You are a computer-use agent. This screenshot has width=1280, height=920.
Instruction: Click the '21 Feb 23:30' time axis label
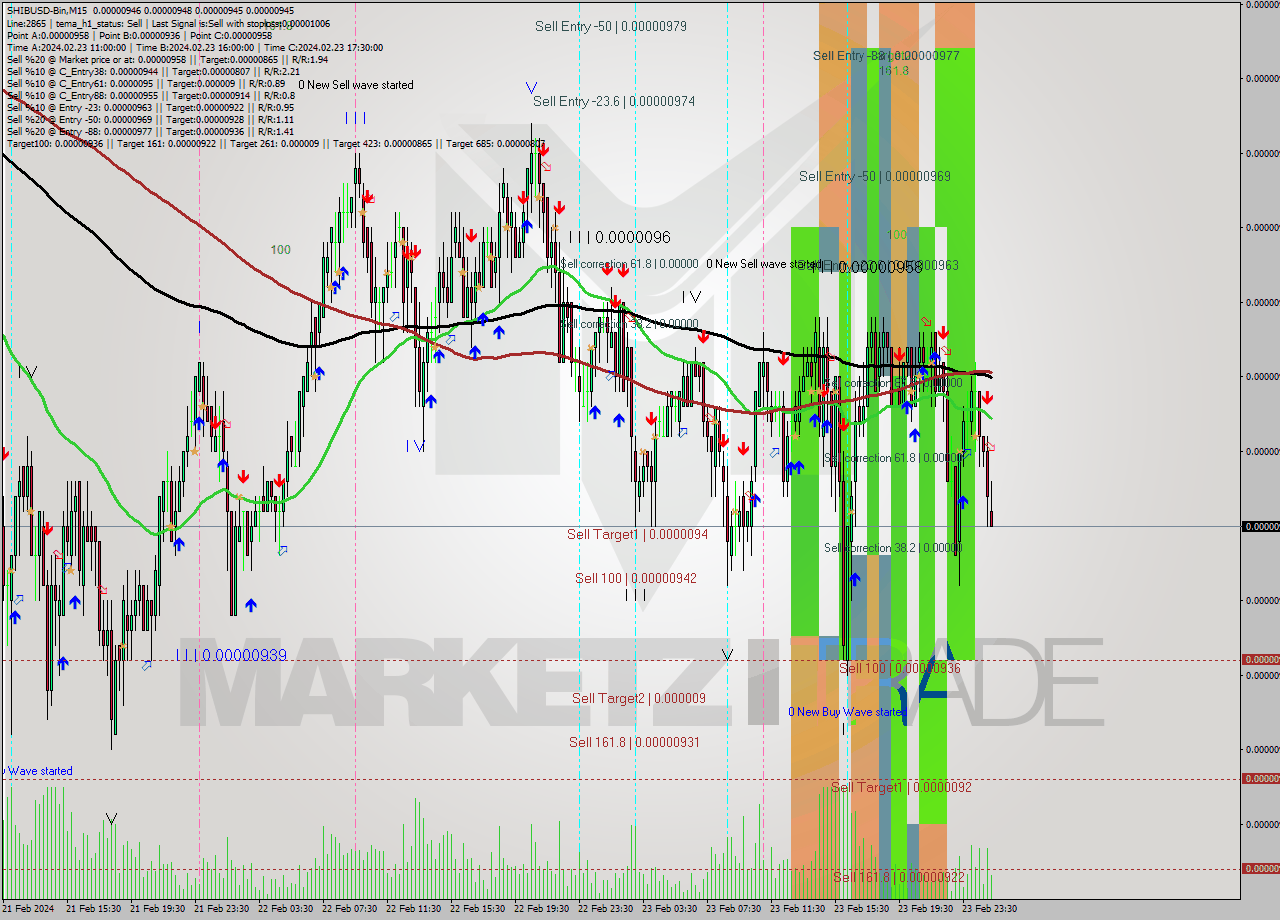point(222,909)
